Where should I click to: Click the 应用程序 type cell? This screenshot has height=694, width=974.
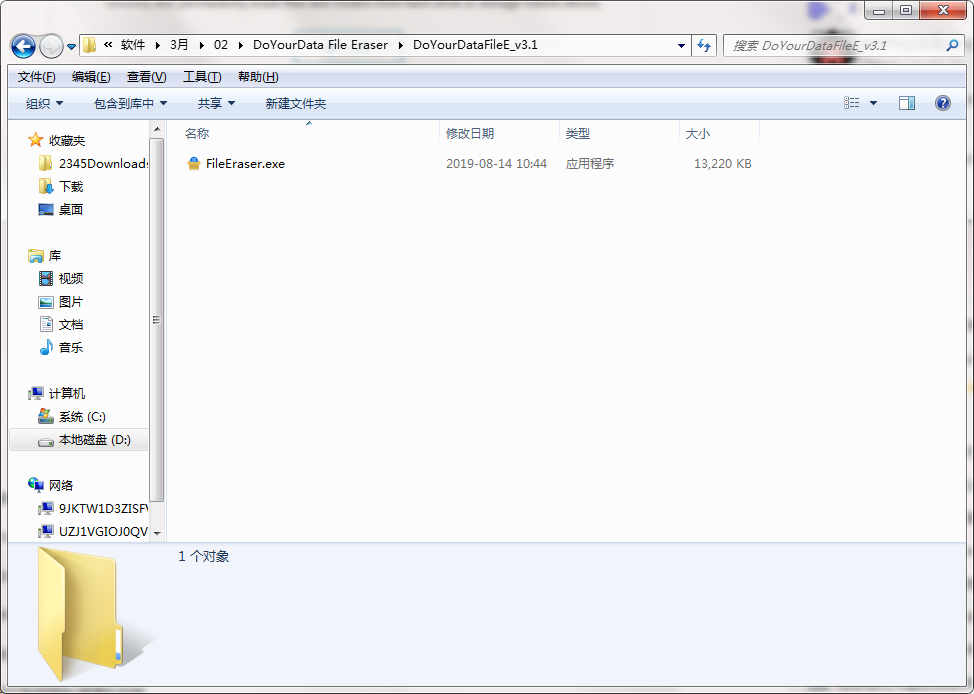pos(590,164)
